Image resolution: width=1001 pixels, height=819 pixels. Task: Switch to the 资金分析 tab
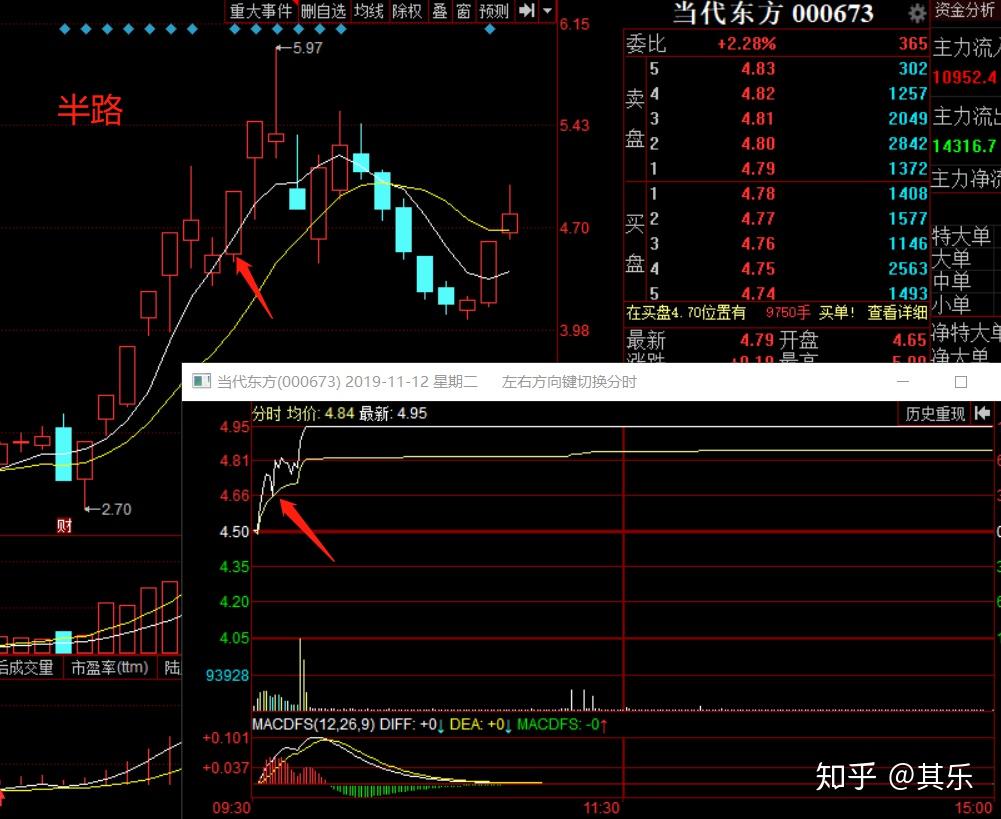pyautogui.click(x=966, y=10)
